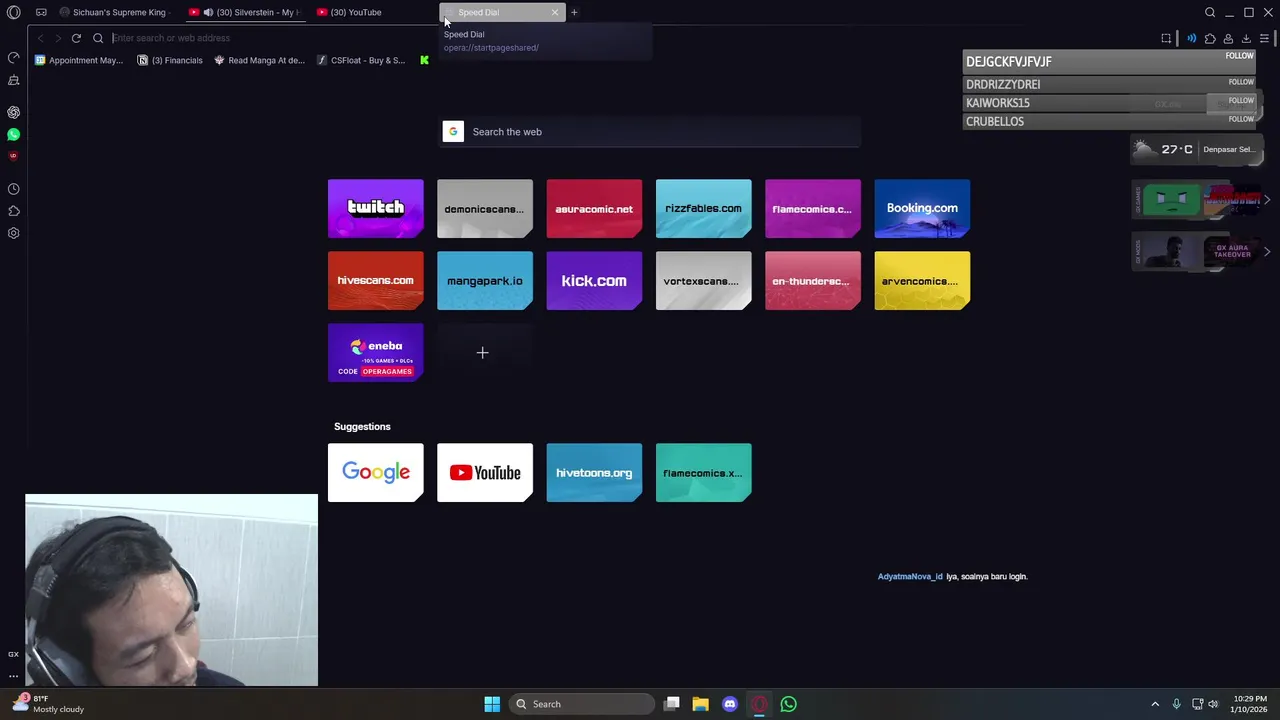Open the hivetoons.org suggestion tile
1280x720 pixels.
coord(594,473)
